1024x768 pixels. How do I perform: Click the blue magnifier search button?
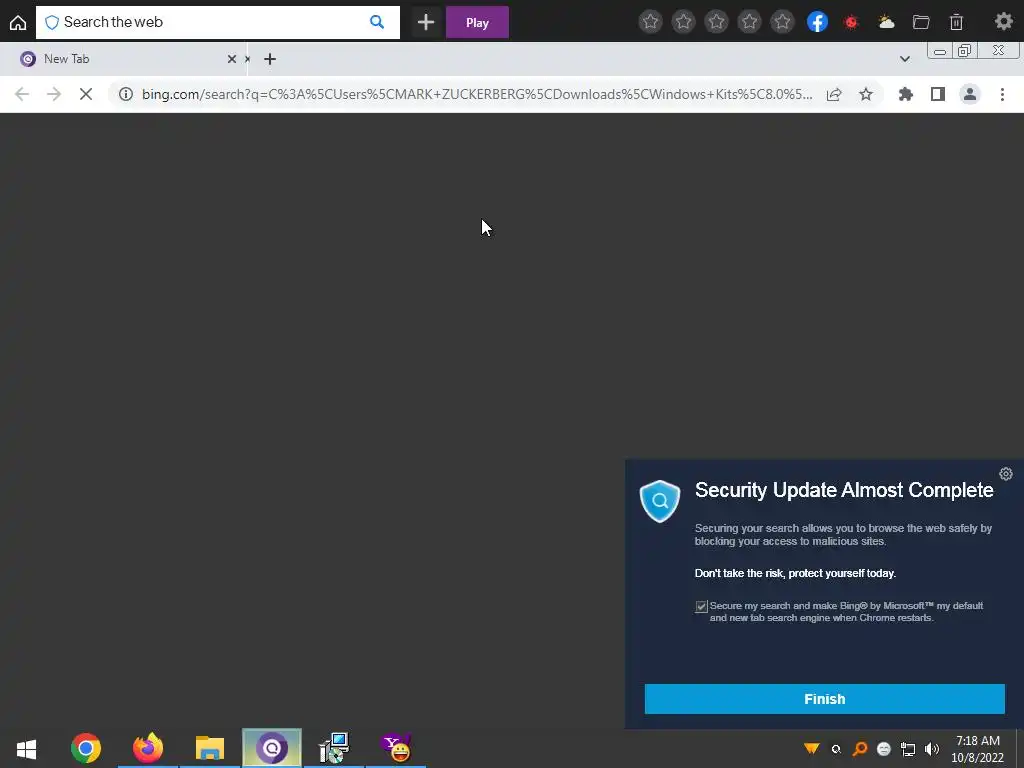[377, 22]
